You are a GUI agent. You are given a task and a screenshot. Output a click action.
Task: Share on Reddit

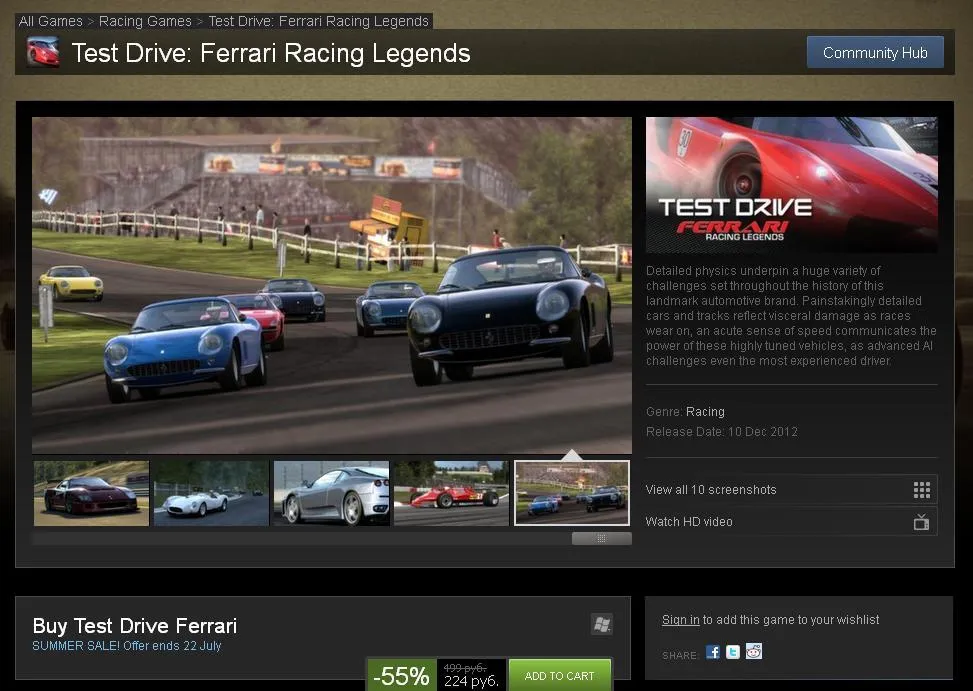click(x=753, y=651)
